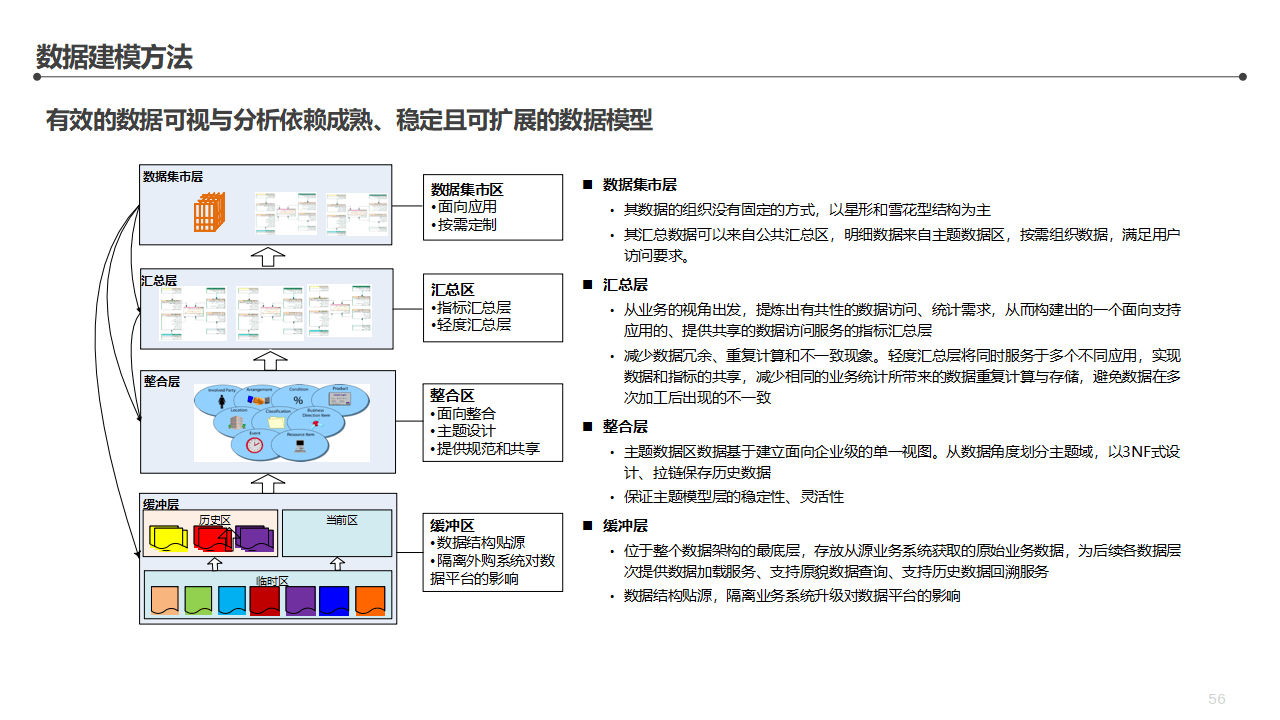Image resolution: width=1280 pixels, height=720 pixels.
Task: Click the yellow stacked documents in 历史区
Action: [168, 538]
